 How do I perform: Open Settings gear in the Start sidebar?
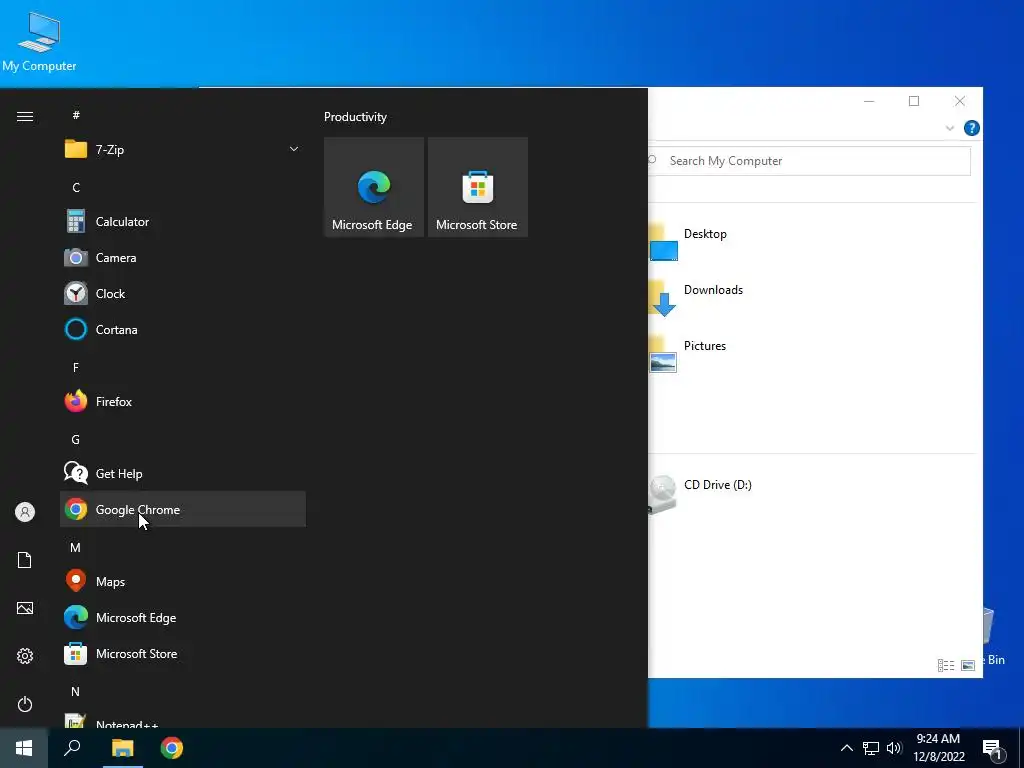click(x=25, y=656)
